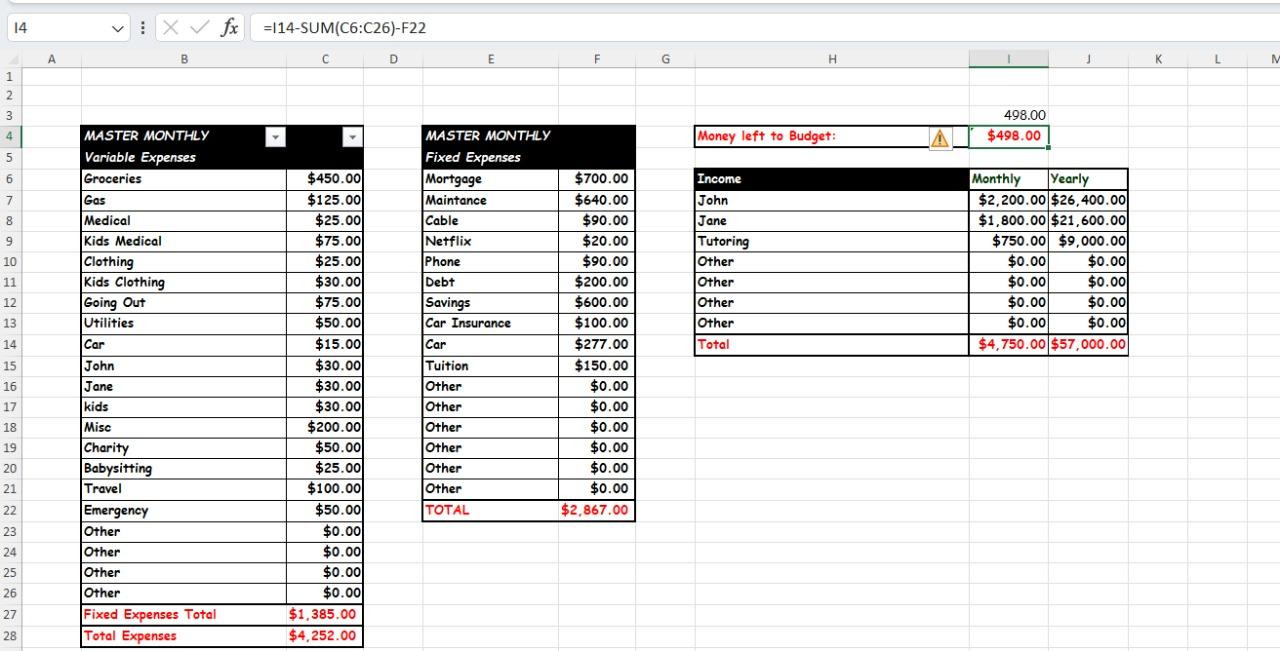Select the row 4 header

pos(9,137)
